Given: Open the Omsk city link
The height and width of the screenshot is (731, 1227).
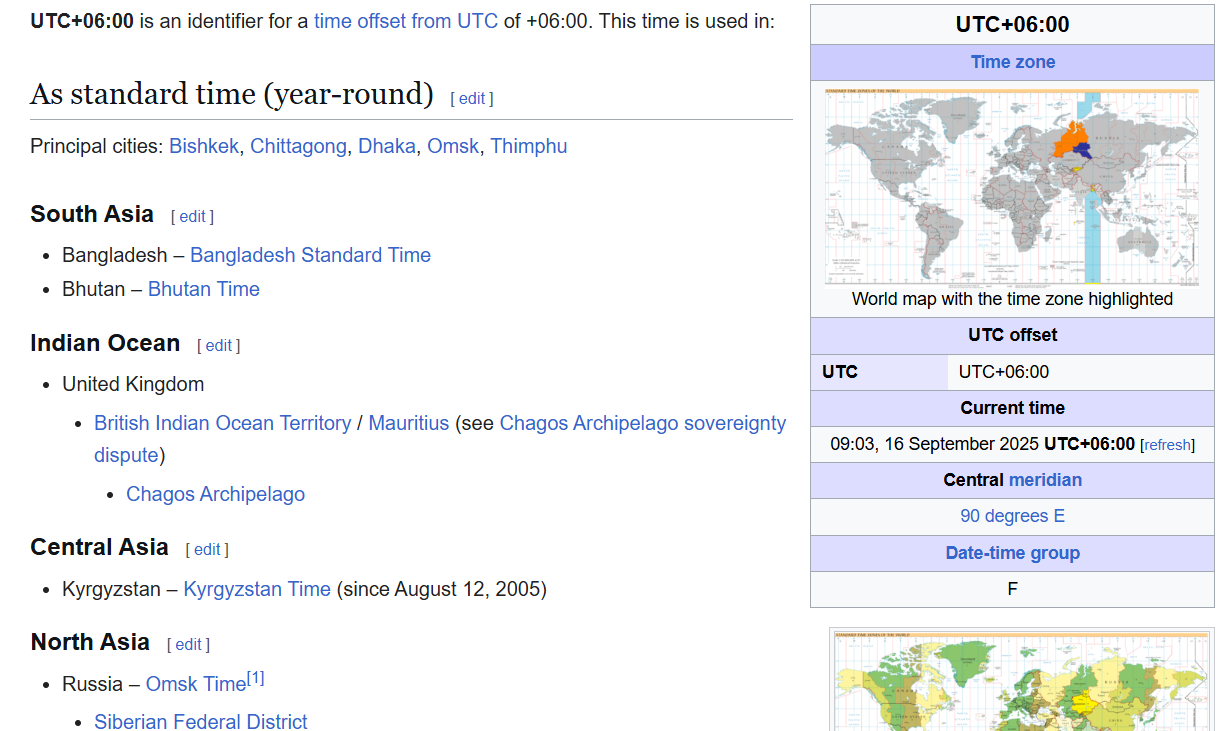Looking at the screenshot, I should [x=453, y=146].
